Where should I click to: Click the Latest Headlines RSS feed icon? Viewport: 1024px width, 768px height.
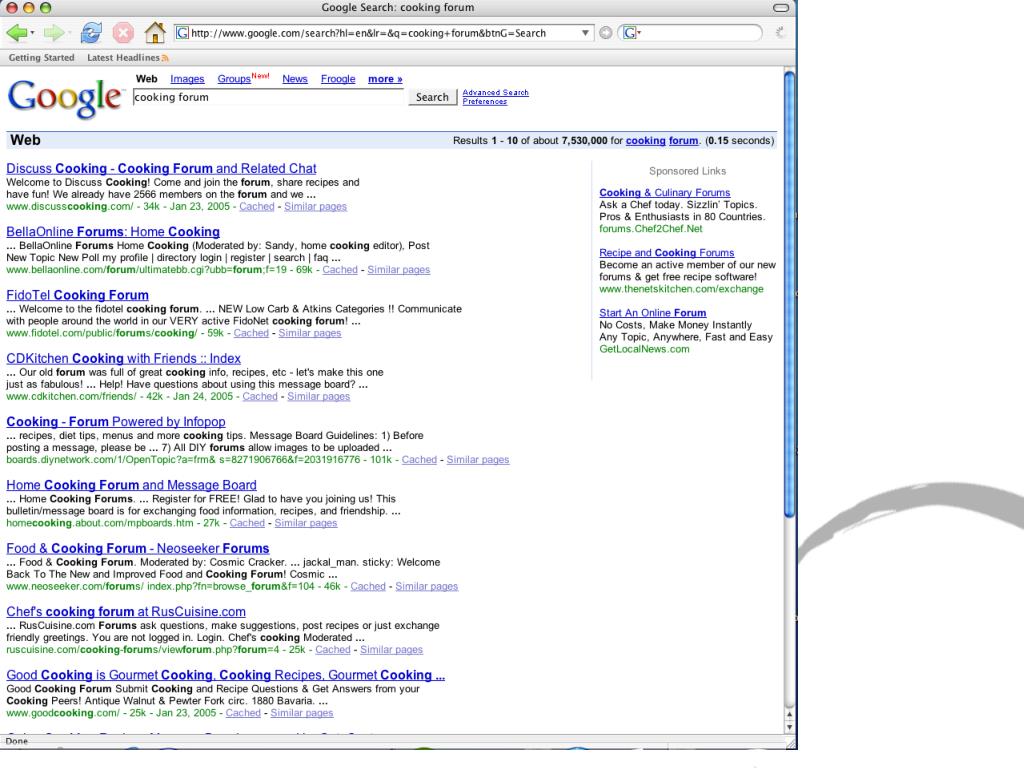point(165,58)
